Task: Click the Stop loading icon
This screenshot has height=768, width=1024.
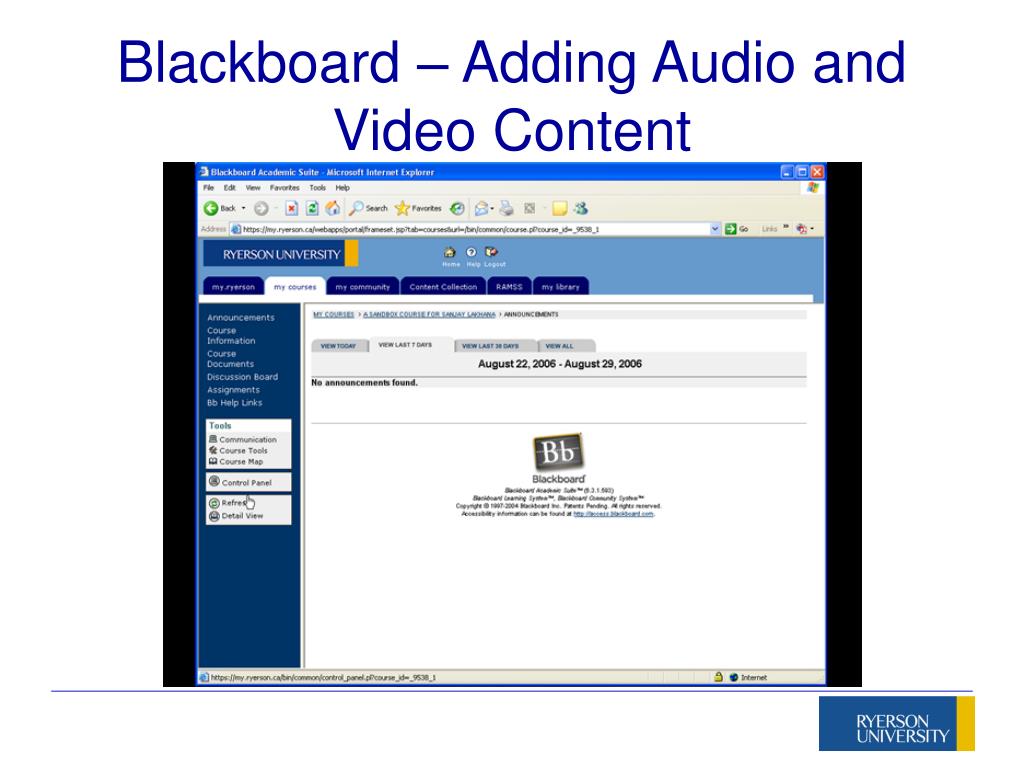Action: [291, 208]
